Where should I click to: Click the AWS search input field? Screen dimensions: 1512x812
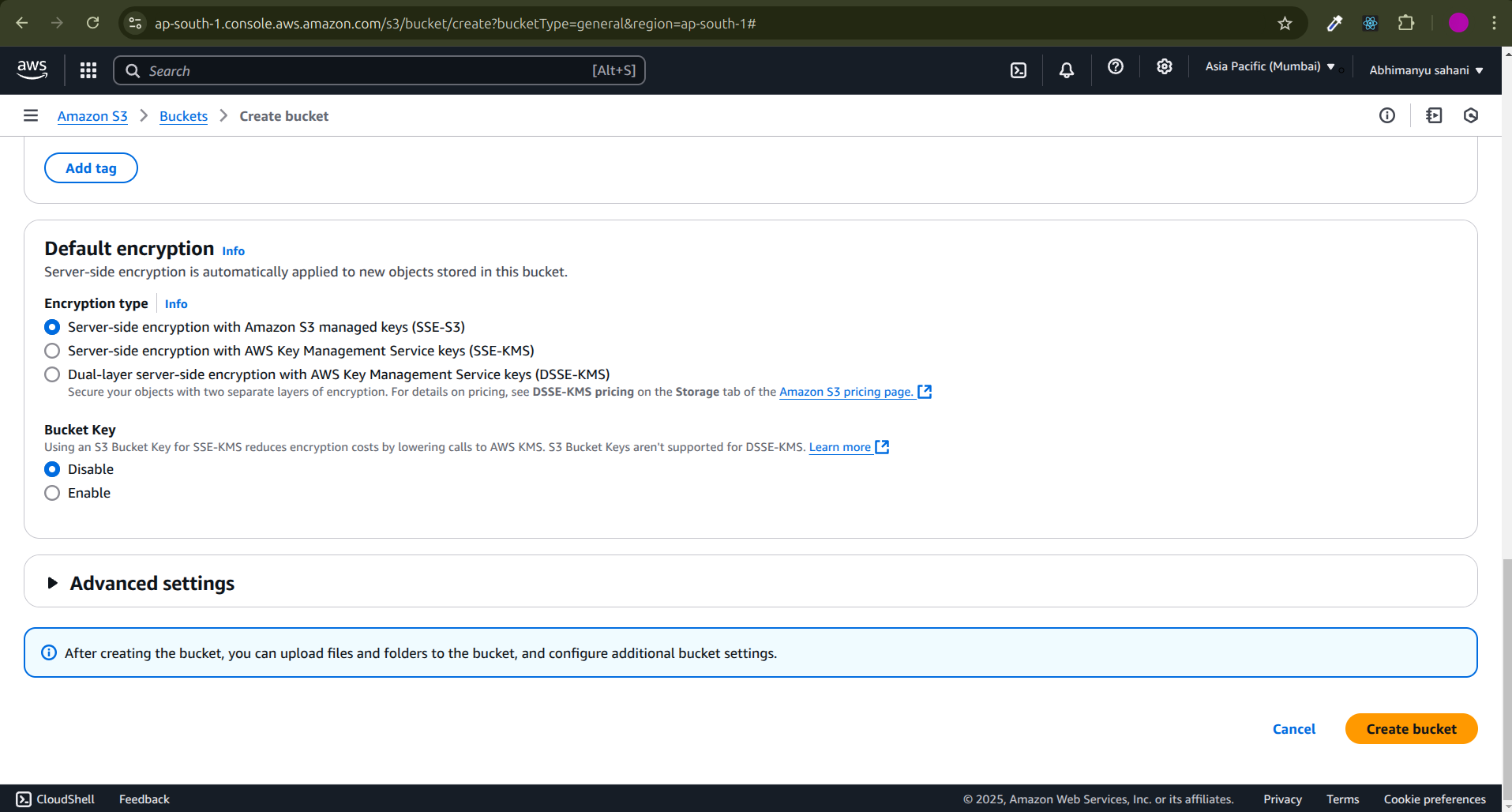coord(379,70)
